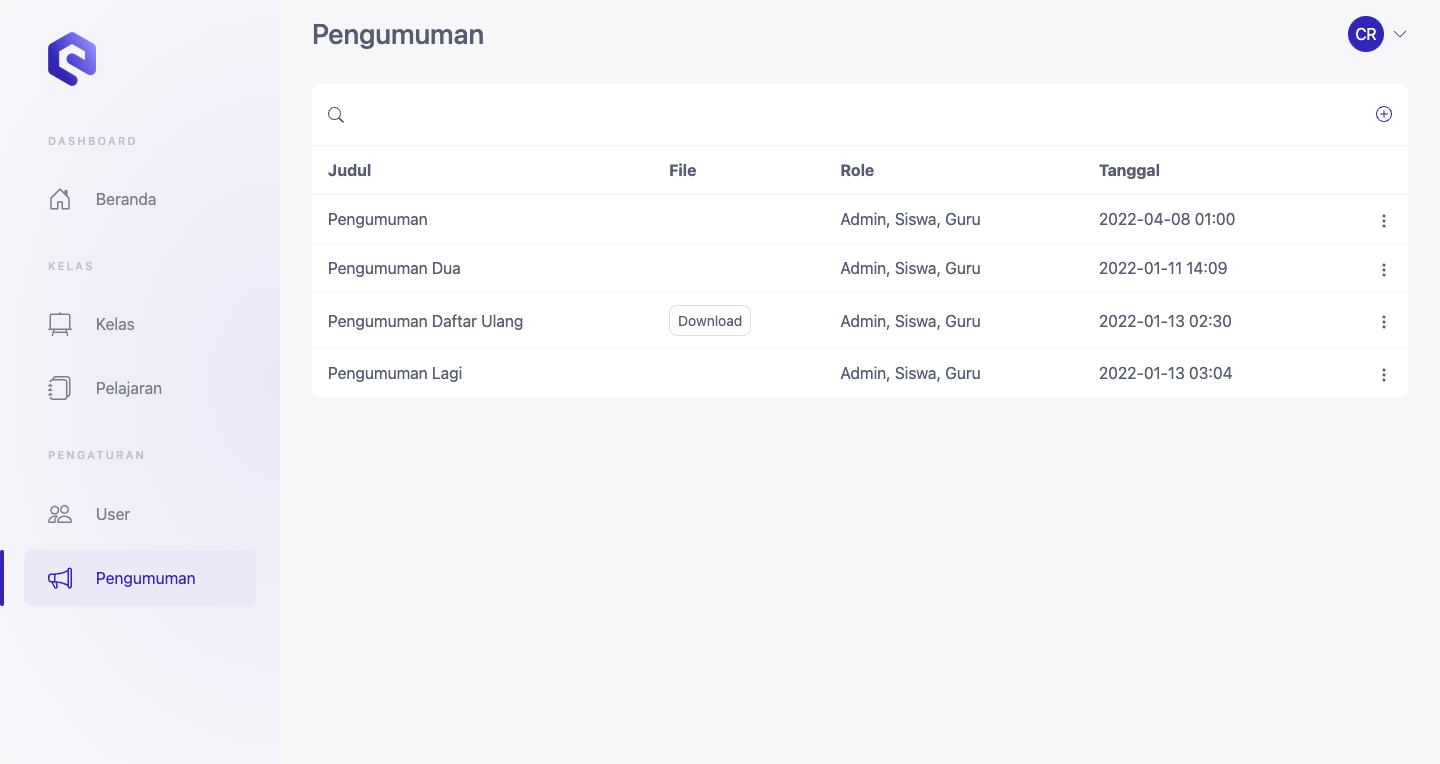
Task: Click the Pengumuman page heading
Action: [398, 35]
